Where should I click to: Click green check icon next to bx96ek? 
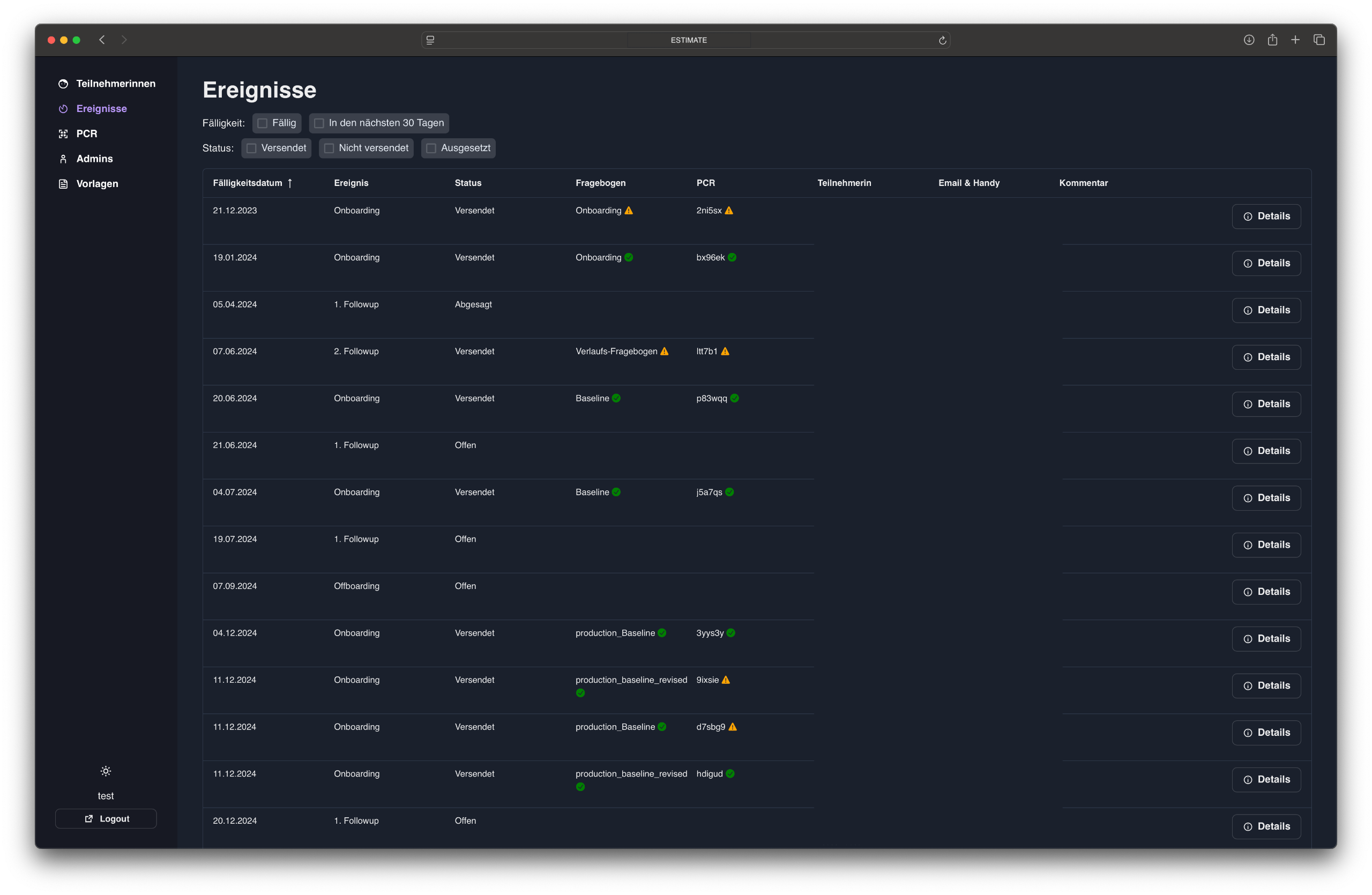(732, 258)
